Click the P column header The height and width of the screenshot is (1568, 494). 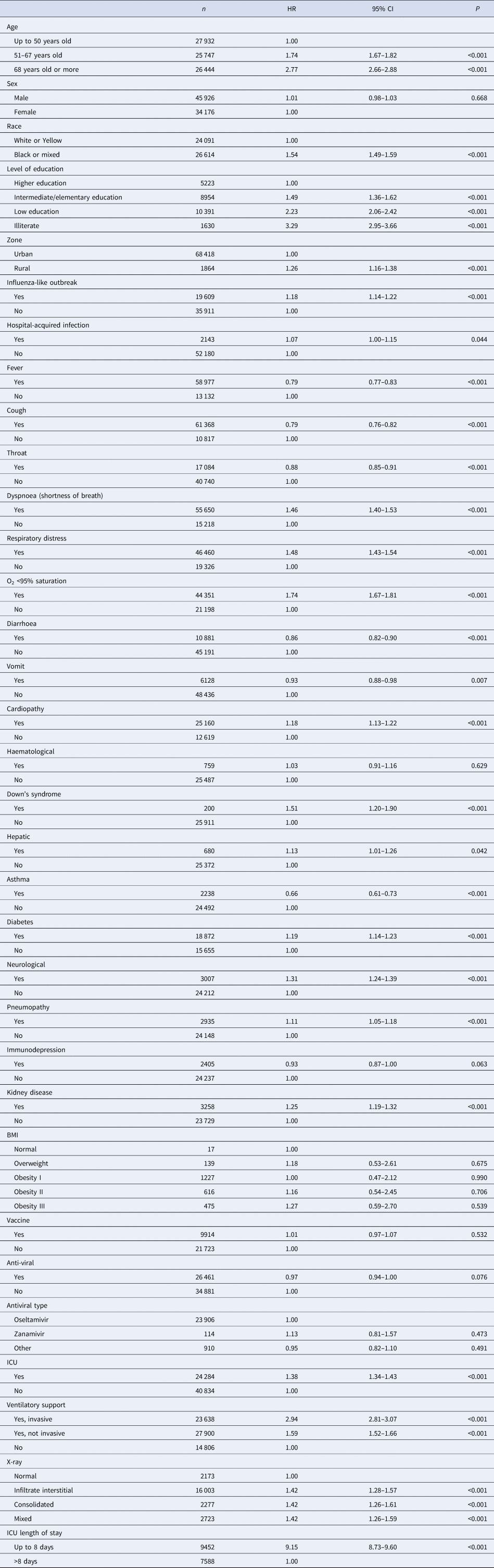pyautogui.click(x=477, y=8)
